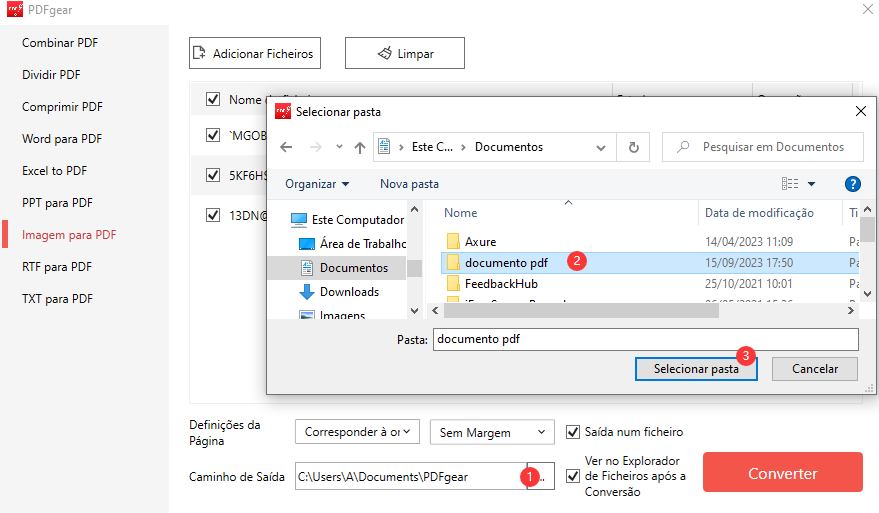879x513 pixels.
Task: Open the Comprimir PDF tool
Action: [62, 107]
